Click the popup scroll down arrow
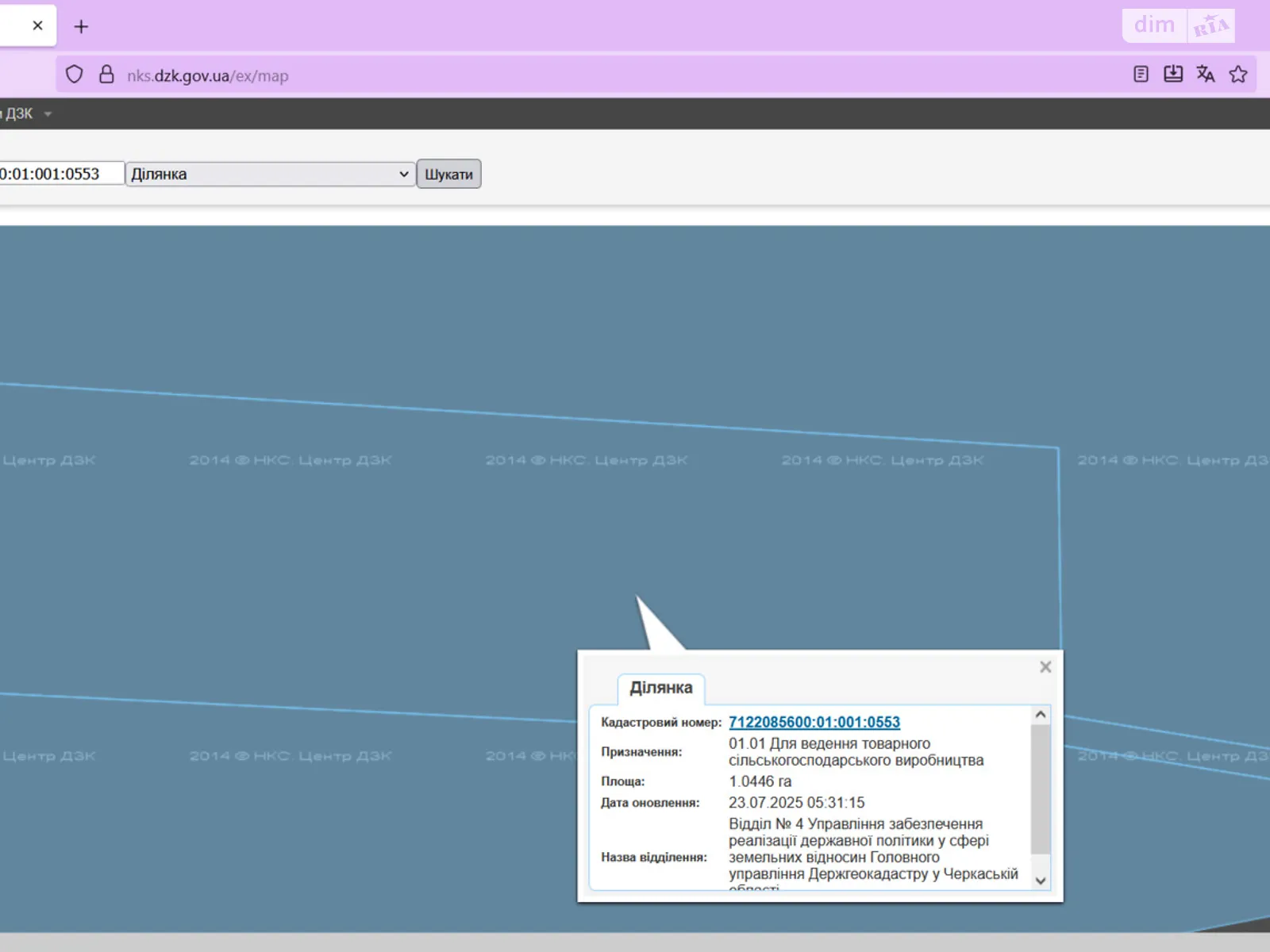Viewport: 1270px width, 952px height. pyautogui.click(x=1041, y=881)
